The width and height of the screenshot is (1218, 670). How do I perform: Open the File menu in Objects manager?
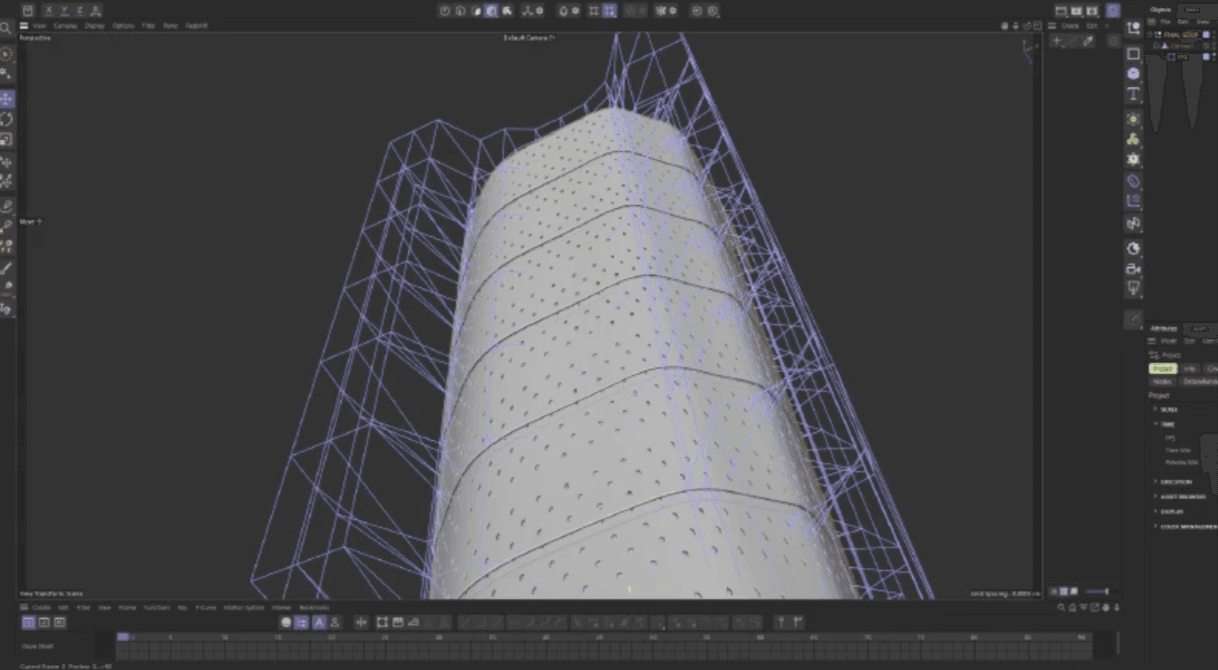coord(1165,21)
